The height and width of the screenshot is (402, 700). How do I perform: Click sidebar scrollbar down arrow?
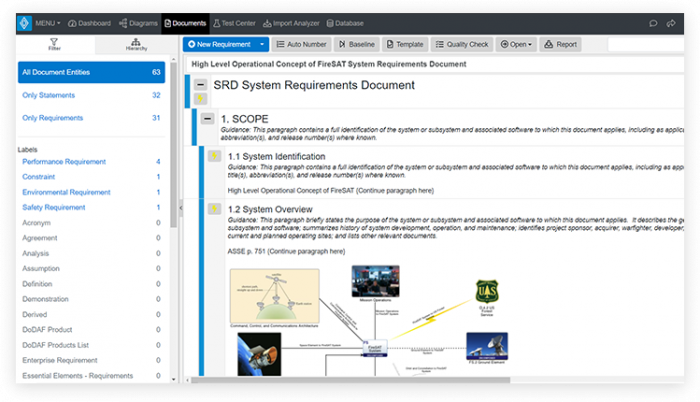(173, 379)
